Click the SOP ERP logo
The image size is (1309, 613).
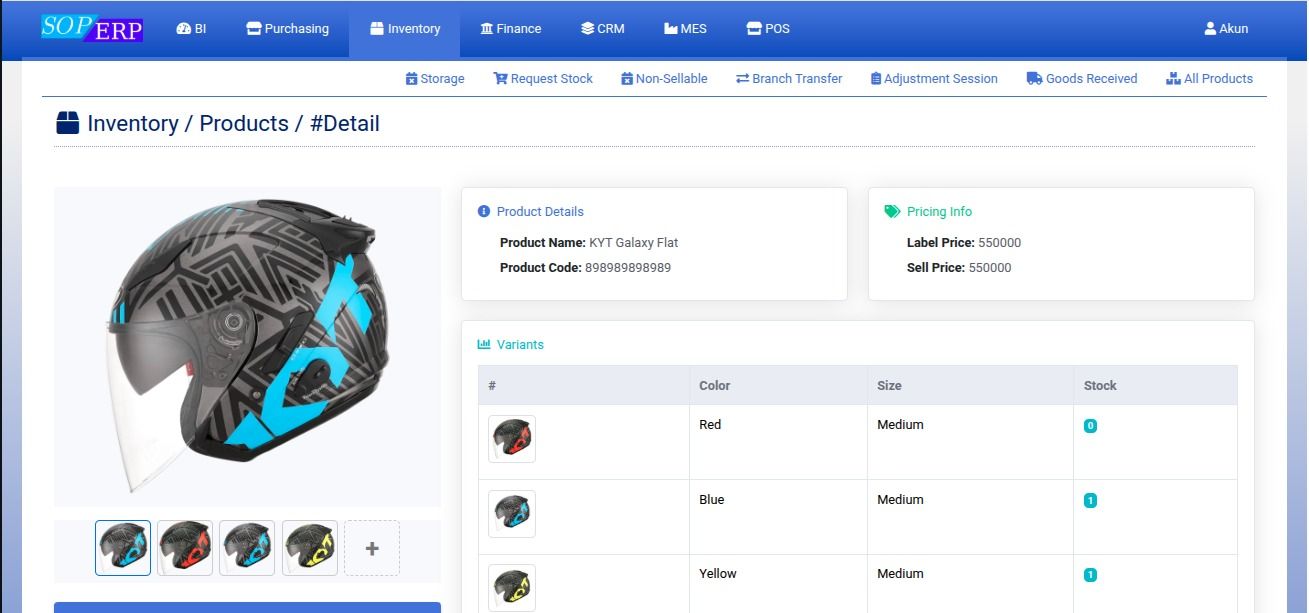pyautogui.click(x=90, y=25)
